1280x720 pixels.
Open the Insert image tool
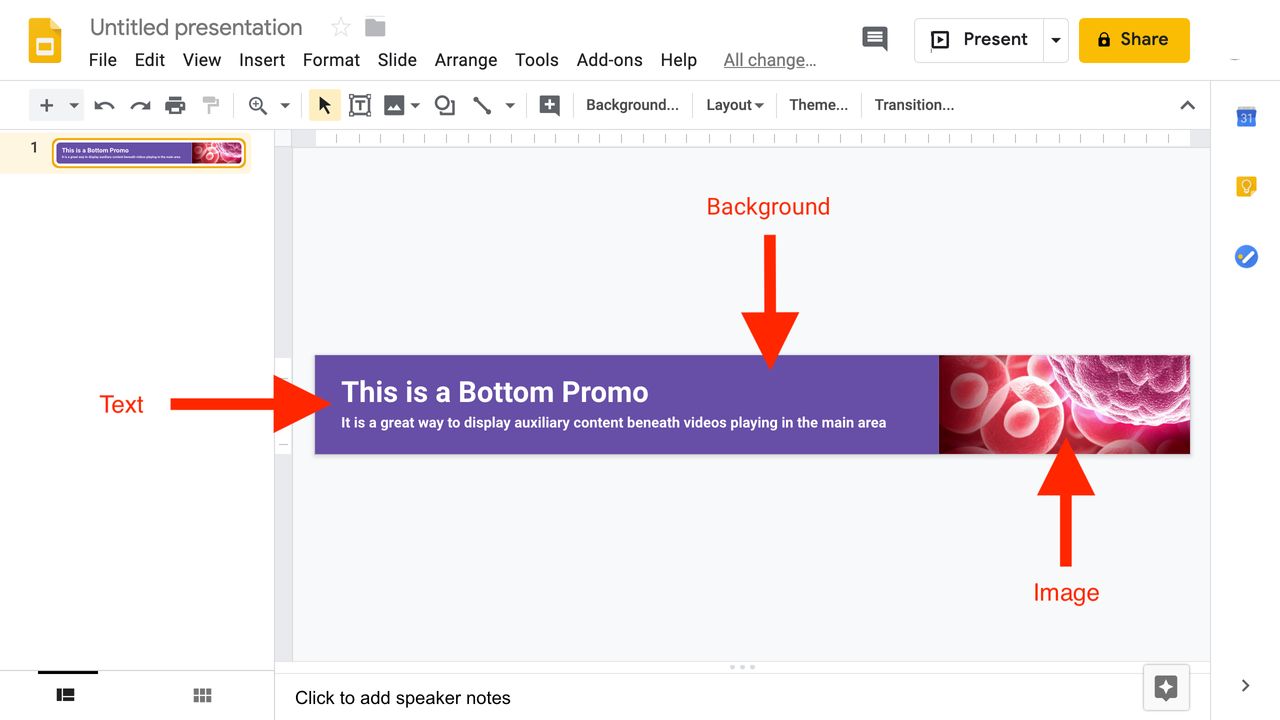395,104
